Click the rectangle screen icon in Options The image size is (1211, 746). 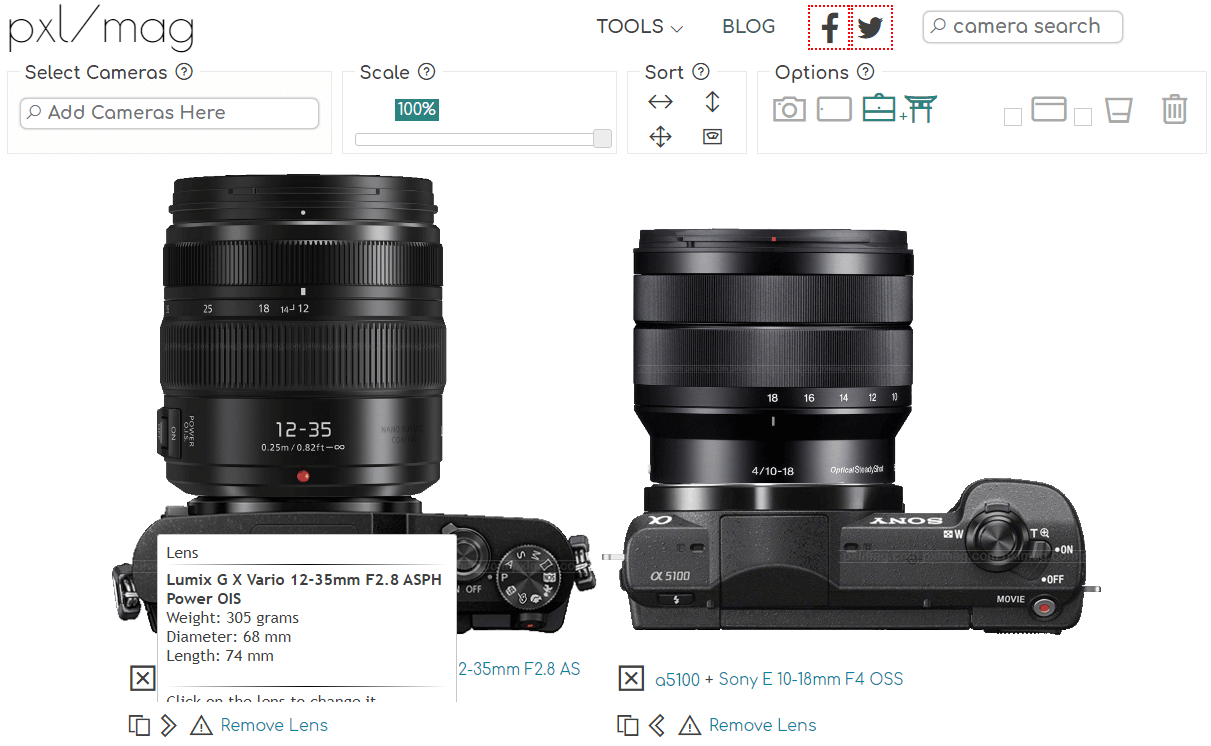click(834, 108)
